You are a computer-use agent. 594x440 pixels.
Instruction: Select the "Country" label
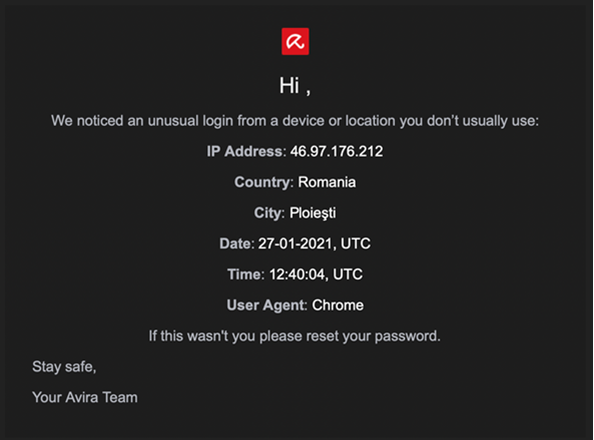(x=262, y=182)
